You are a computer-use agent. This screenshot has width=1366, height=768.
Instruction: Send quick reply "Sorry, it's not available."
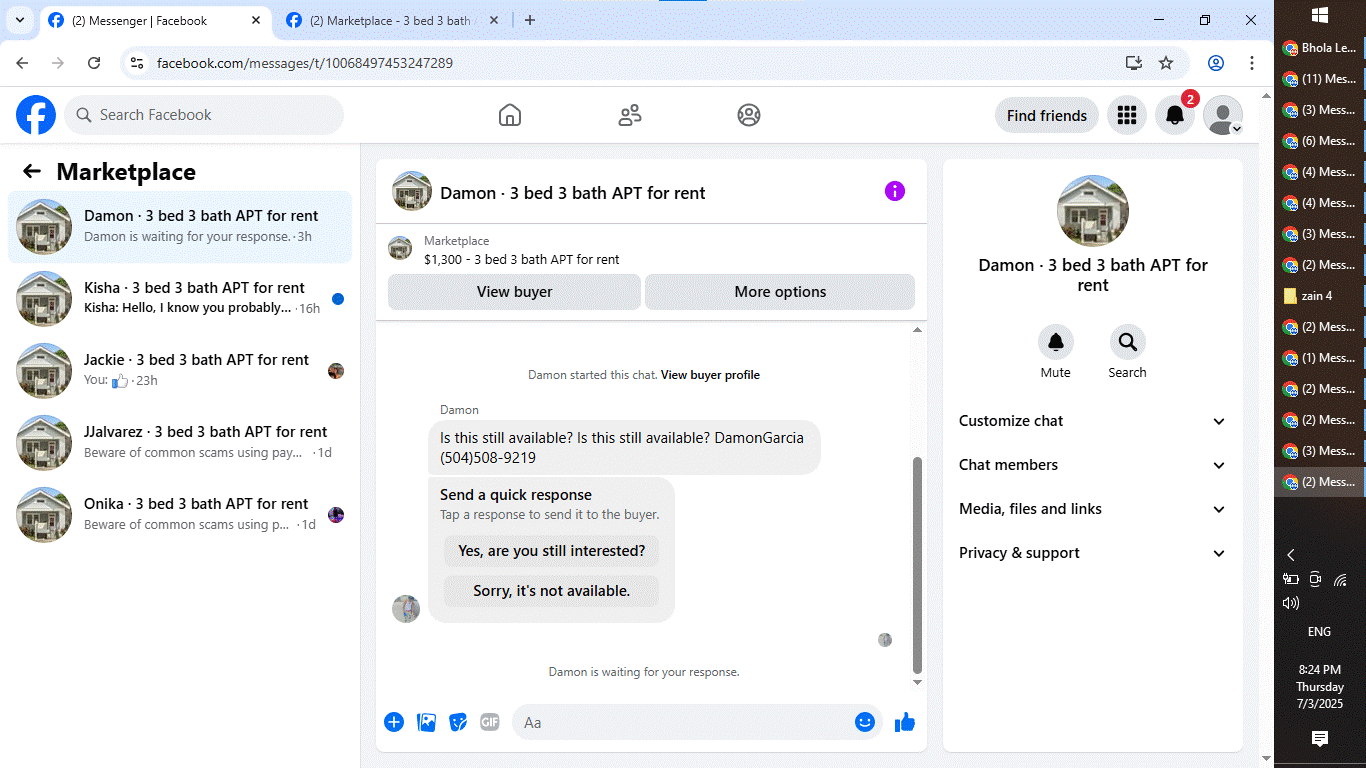coord(551,591)
